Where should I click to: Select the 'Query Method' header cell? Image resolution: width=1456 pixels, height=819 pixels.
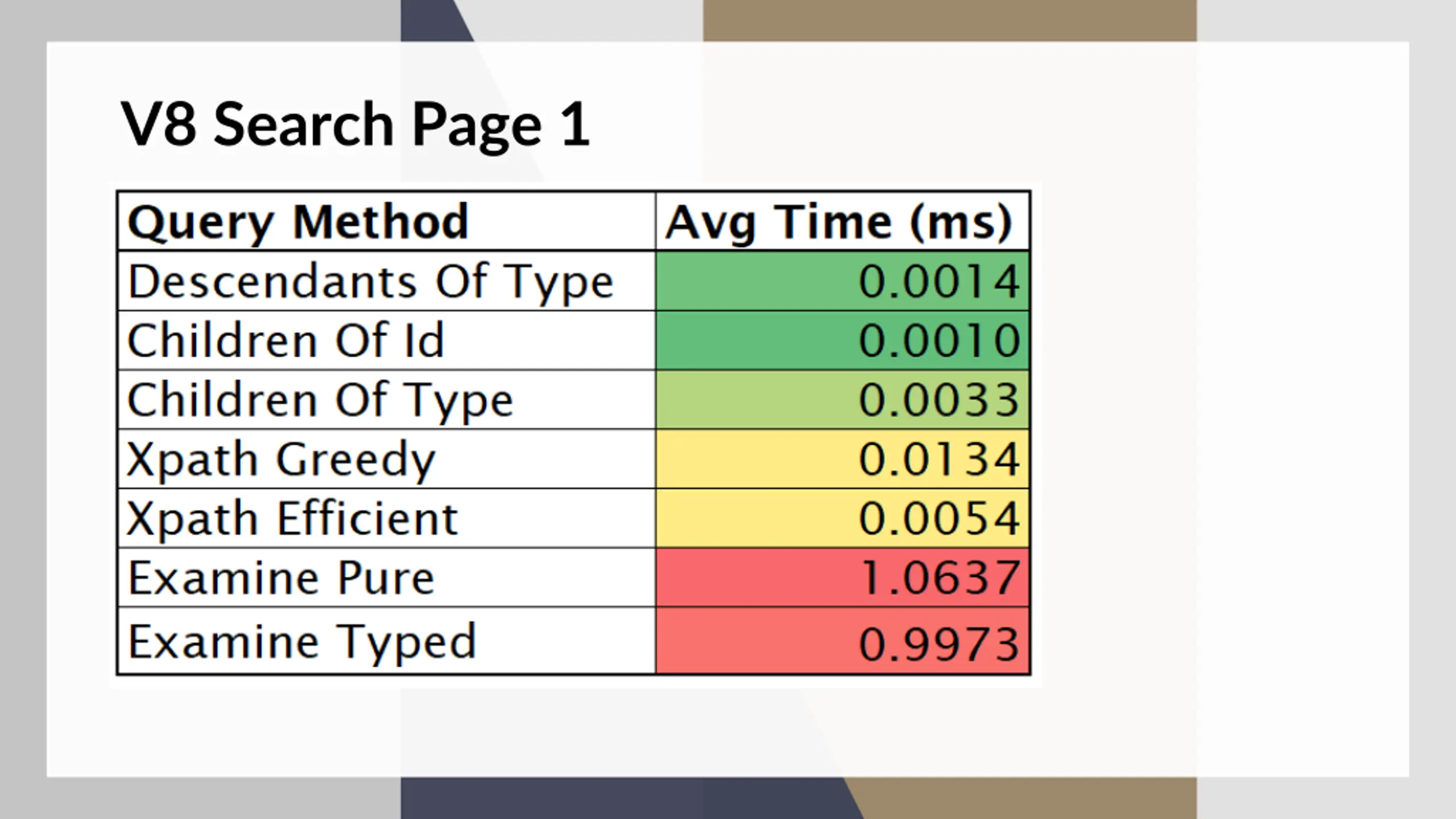pos(387,221)
